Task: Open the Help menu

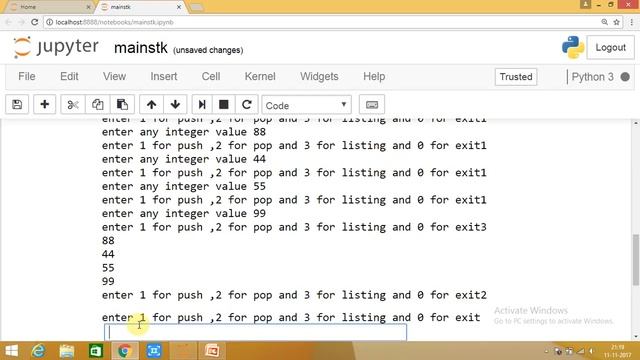Action: 374,77
